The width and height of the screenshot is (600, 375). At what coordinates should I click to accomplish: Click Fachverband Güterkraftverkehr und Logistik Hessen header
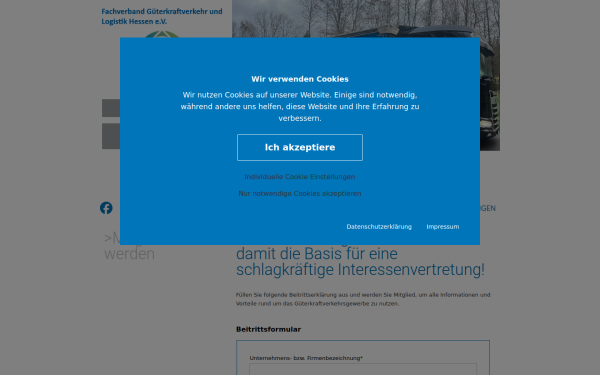click(x=161, y=16)
